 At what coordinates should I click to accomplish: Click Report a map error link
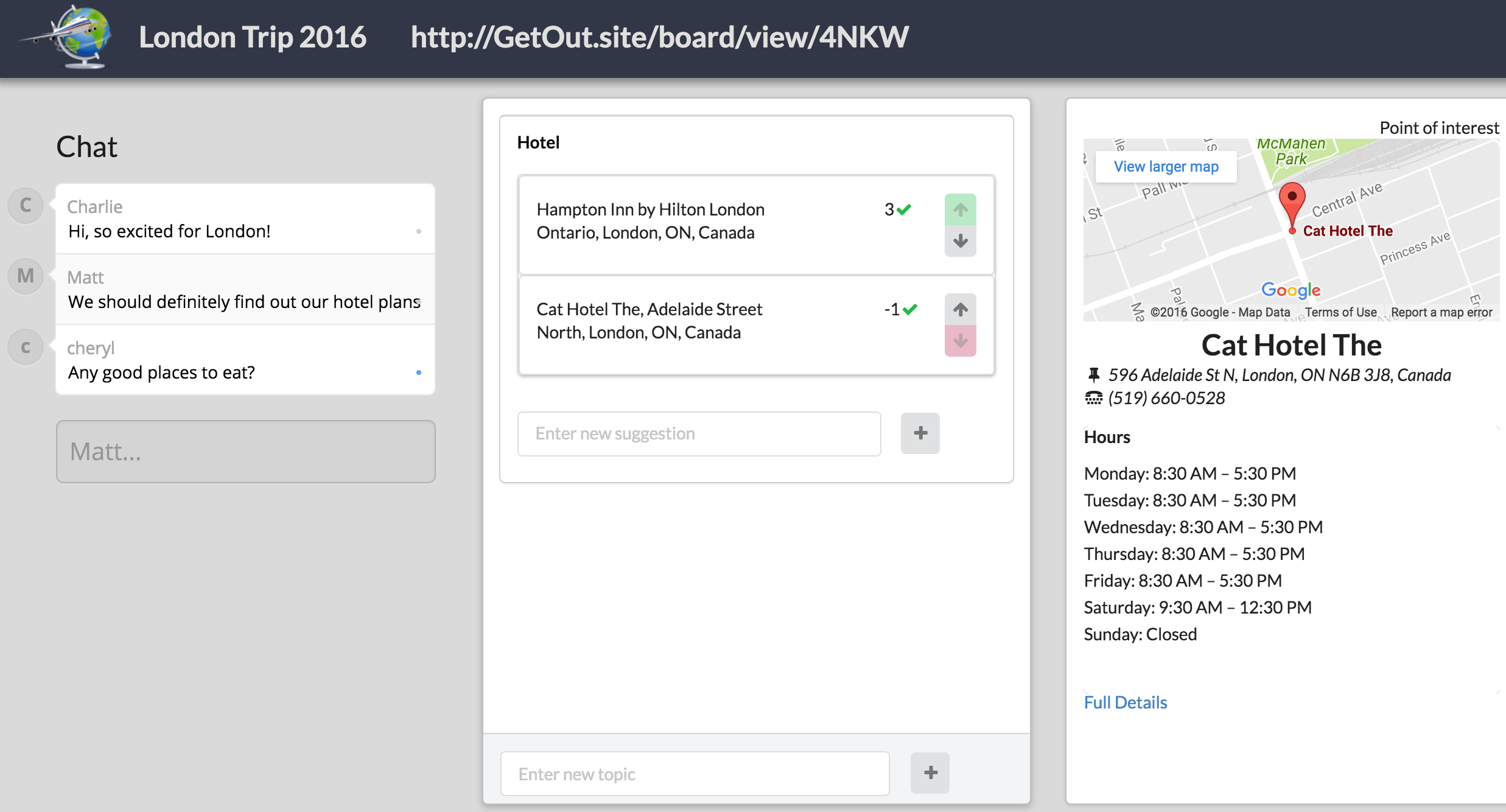pyautogui.click(x=1441, y=312)
